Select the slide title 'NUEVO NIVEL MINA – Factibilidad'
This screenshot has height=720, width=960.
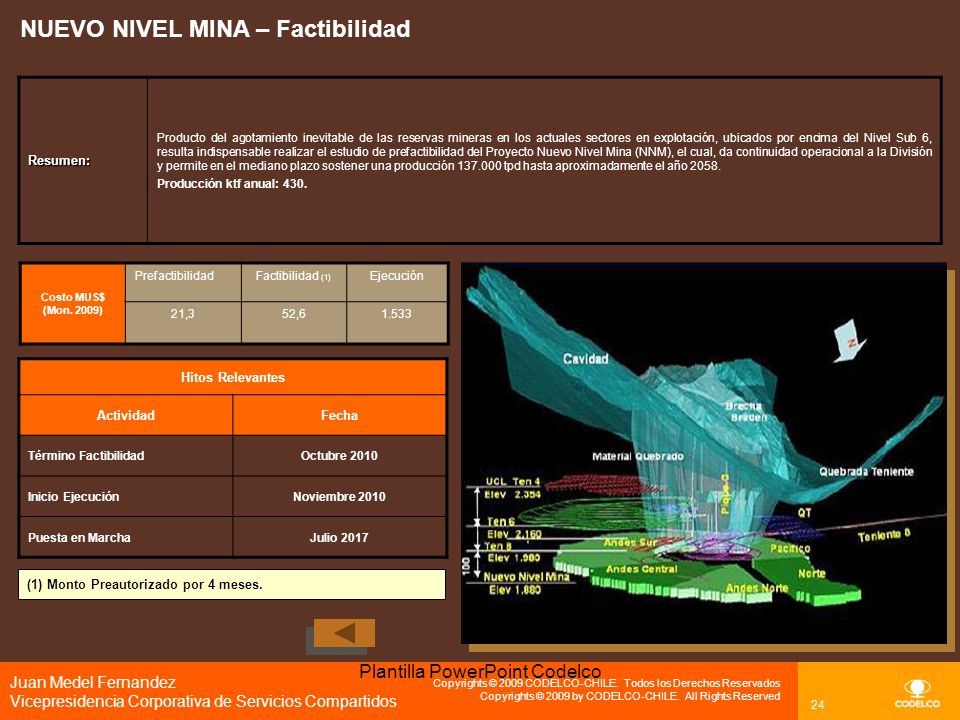coord(216,29)
